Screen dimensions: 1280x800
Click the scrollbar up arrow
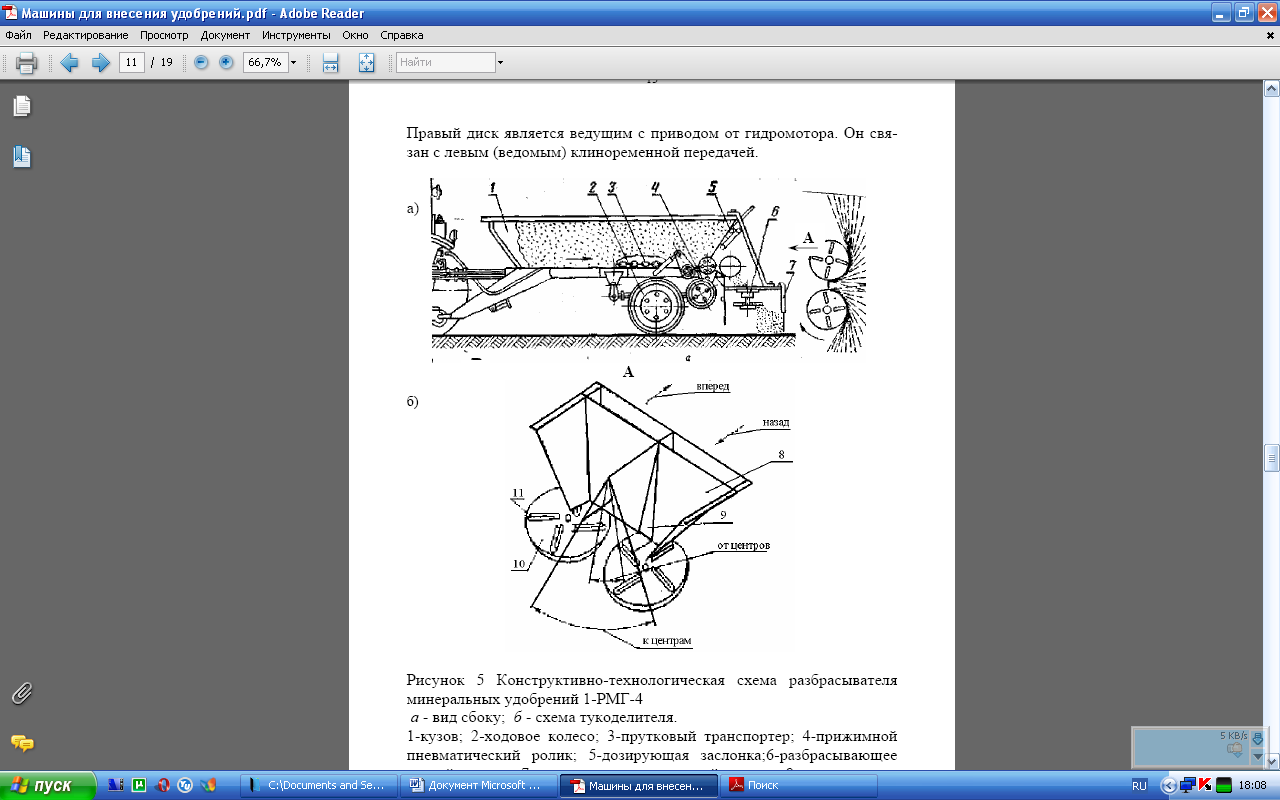[1272, 88]
